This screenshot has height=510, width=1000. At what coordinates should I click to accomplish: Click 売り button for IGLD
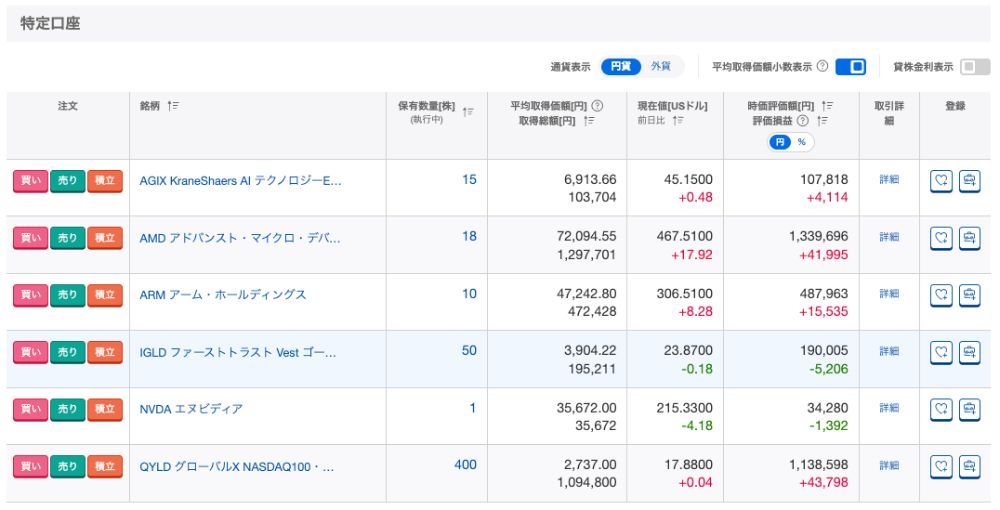coord(68,352)
